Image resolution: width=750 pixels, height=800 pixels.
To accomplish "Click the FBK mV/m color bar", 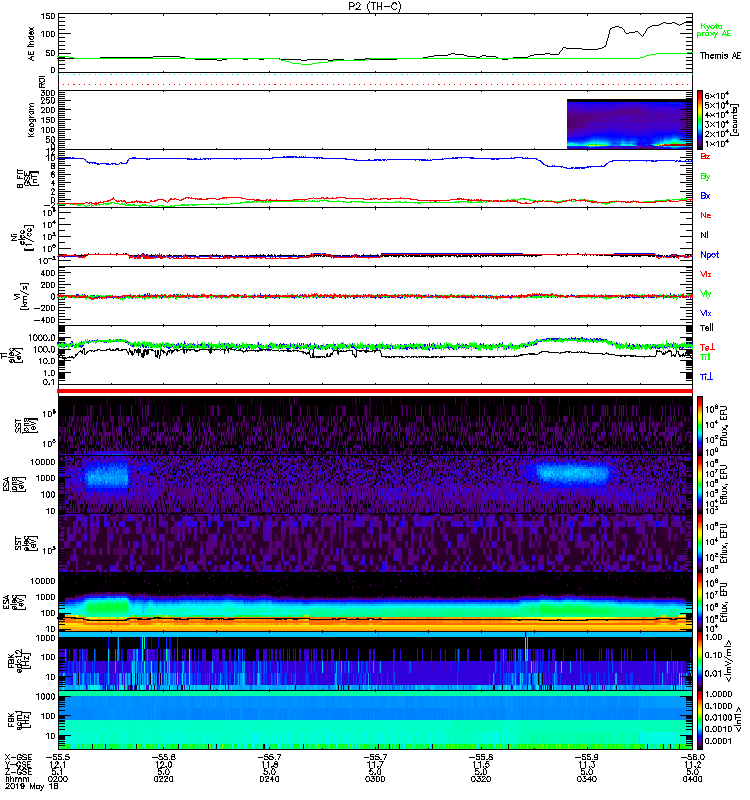I will tap(700, 661).
